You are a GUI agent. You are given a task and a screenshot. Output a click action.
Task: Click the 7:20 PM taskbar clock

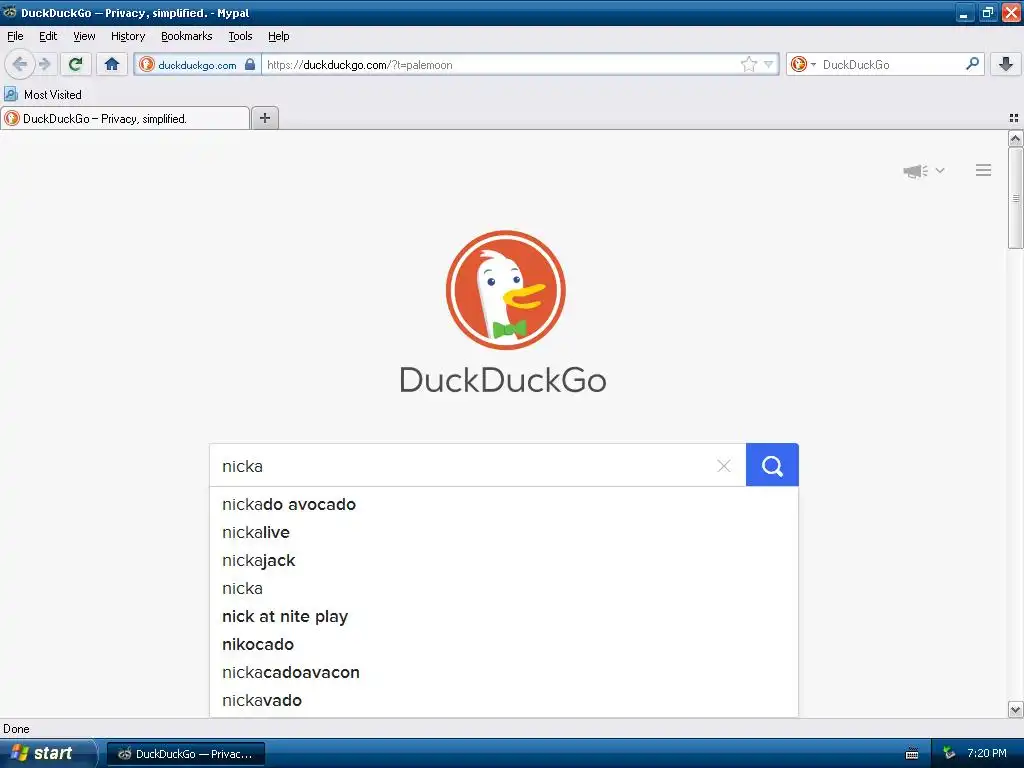(987, 754)
